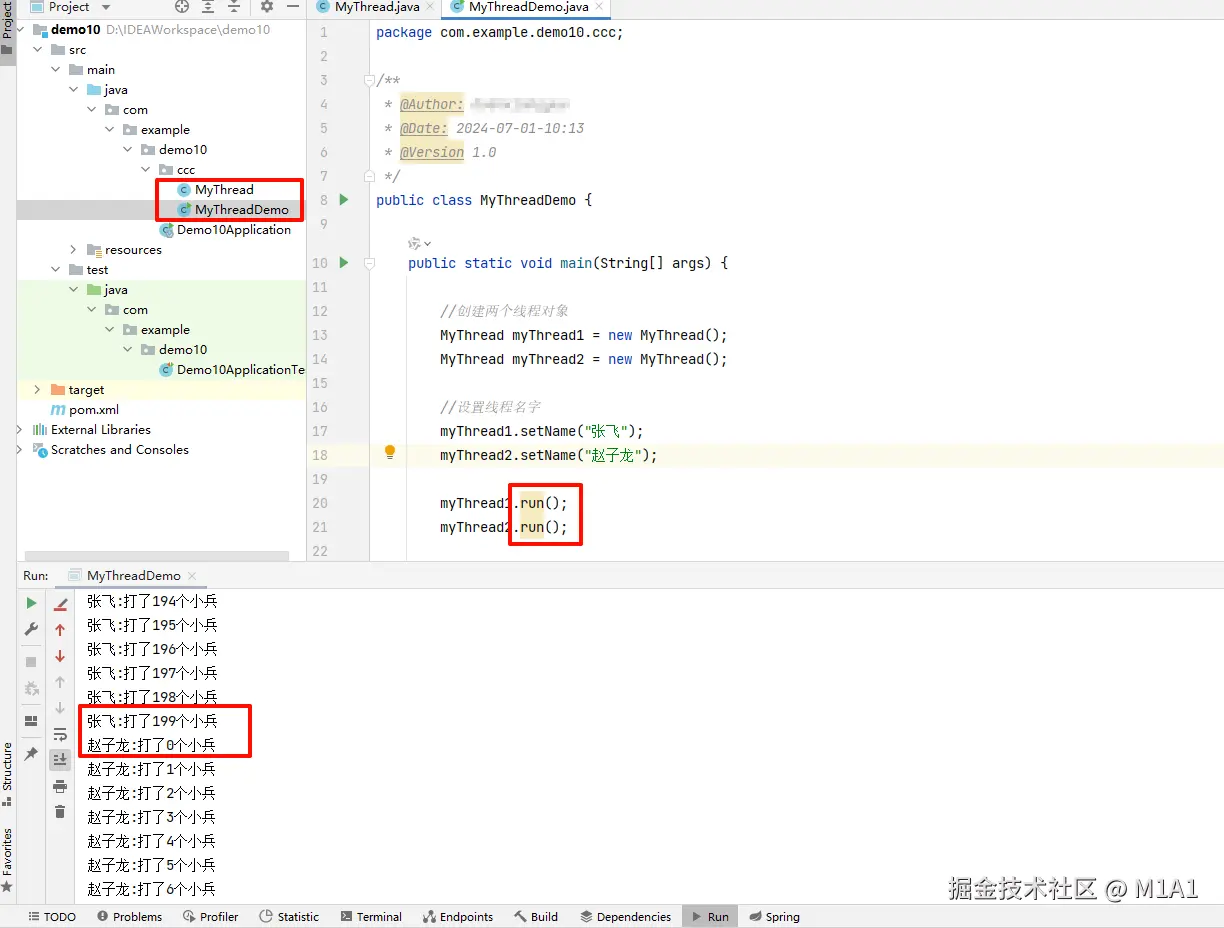Fold the Javadoc comment at line 3
This screenshot has width=1224, height=928.
(369, 80)
